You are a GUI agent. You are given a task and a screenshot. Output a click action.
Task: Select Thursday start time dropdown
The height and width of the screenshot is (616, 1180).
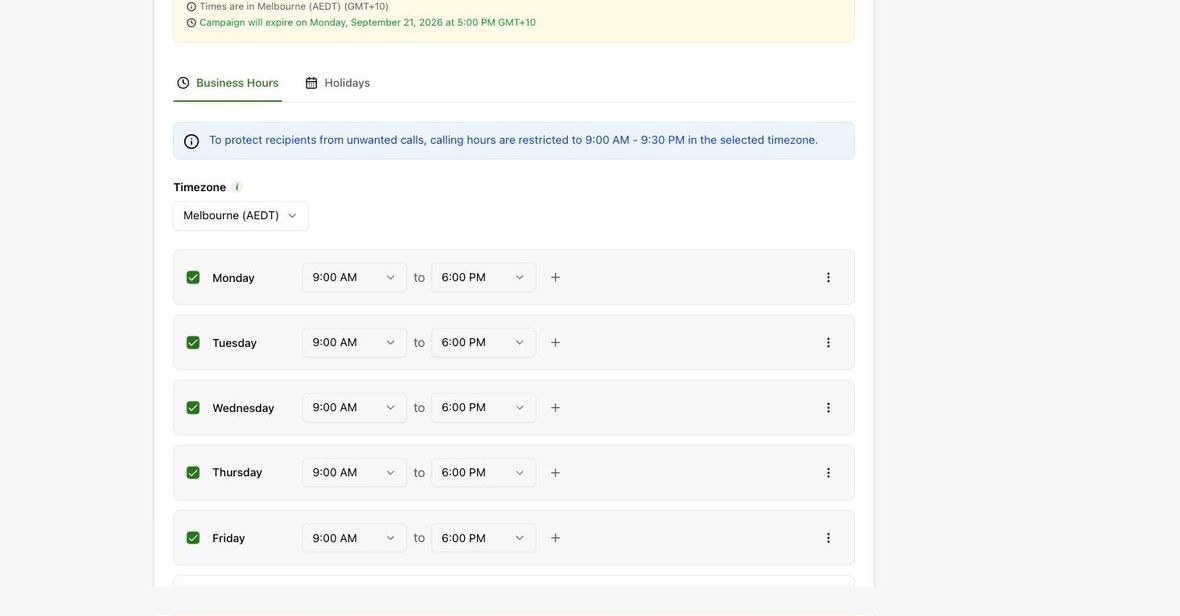click(354, 472)
